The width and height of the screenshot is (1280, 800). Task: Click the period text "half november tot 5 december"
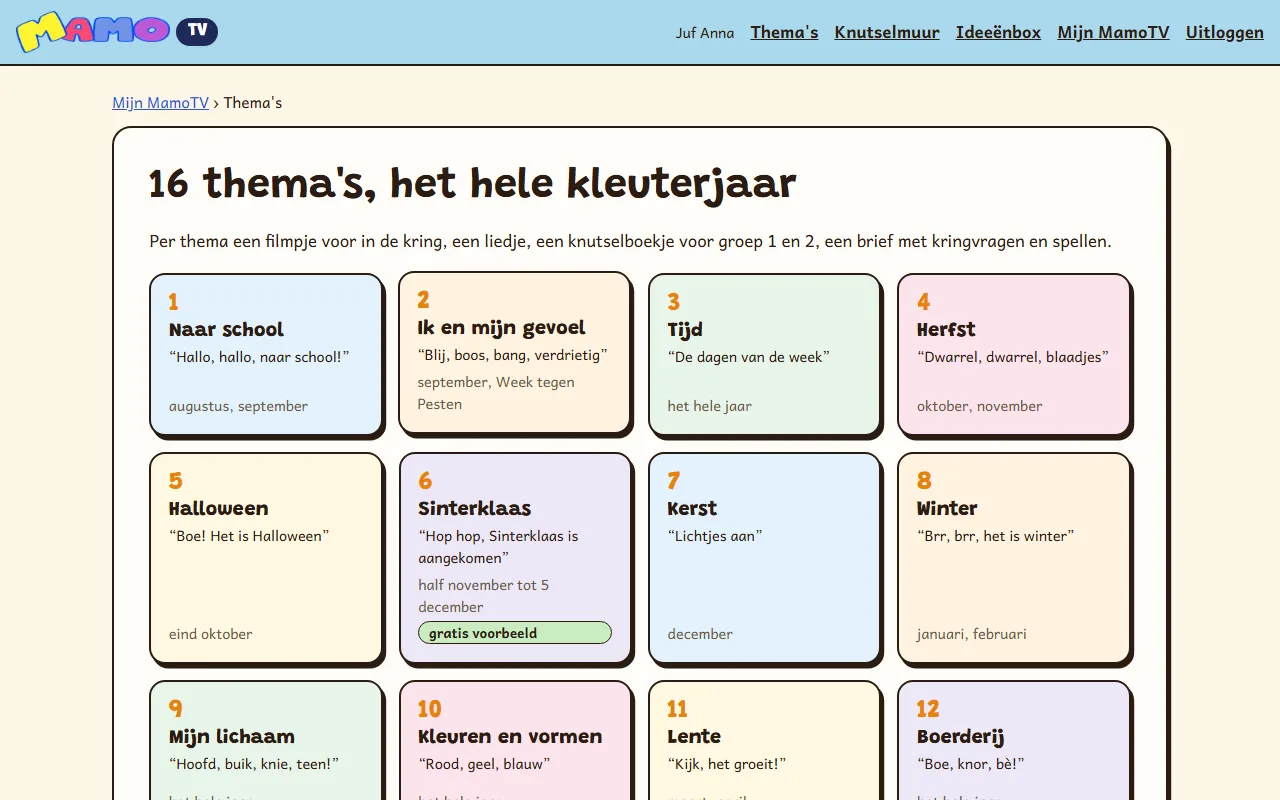(x=484, y=596)
